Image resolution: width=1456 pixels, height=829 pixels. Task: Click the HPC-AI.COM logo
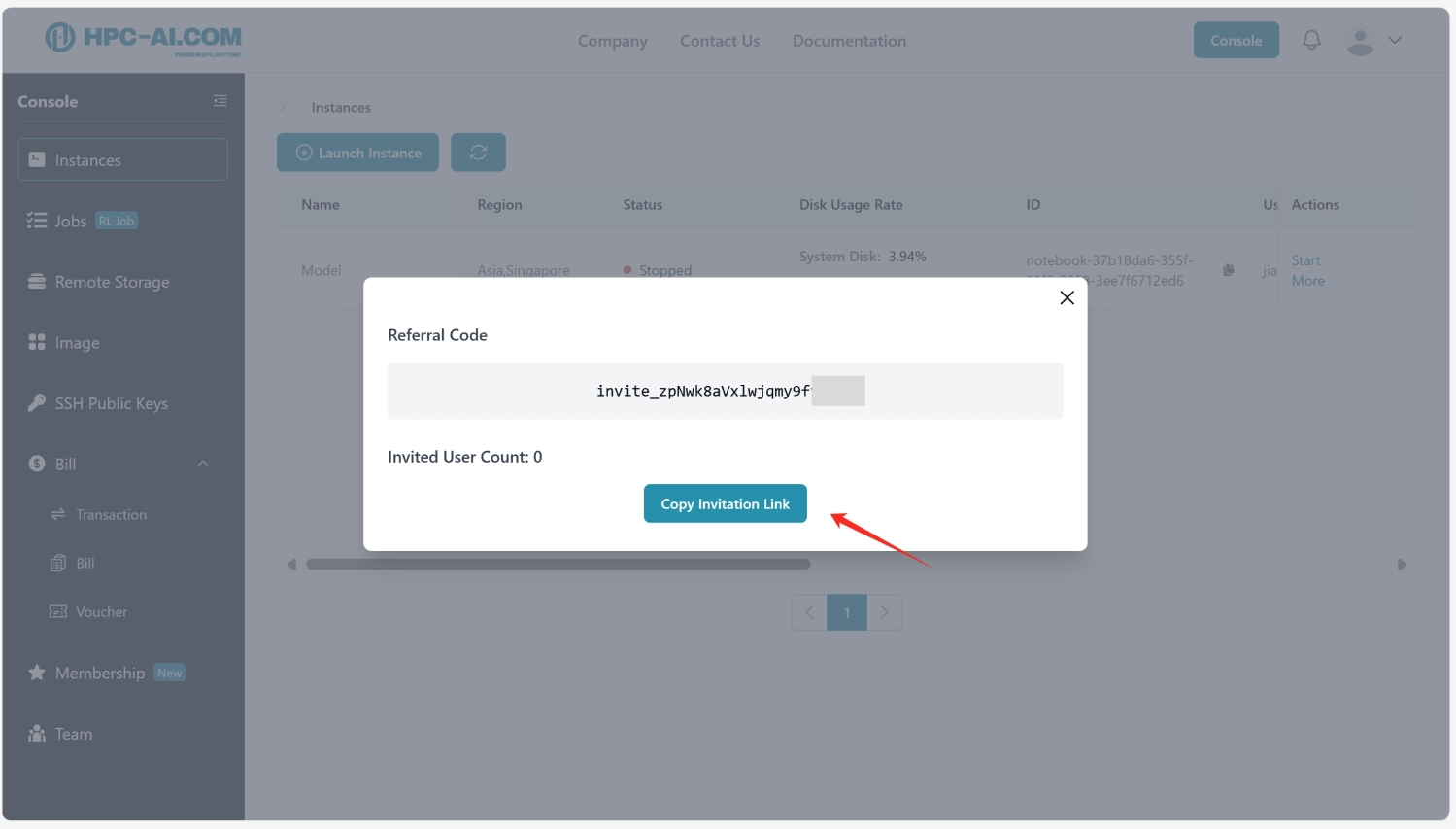[x=144, y=39]
